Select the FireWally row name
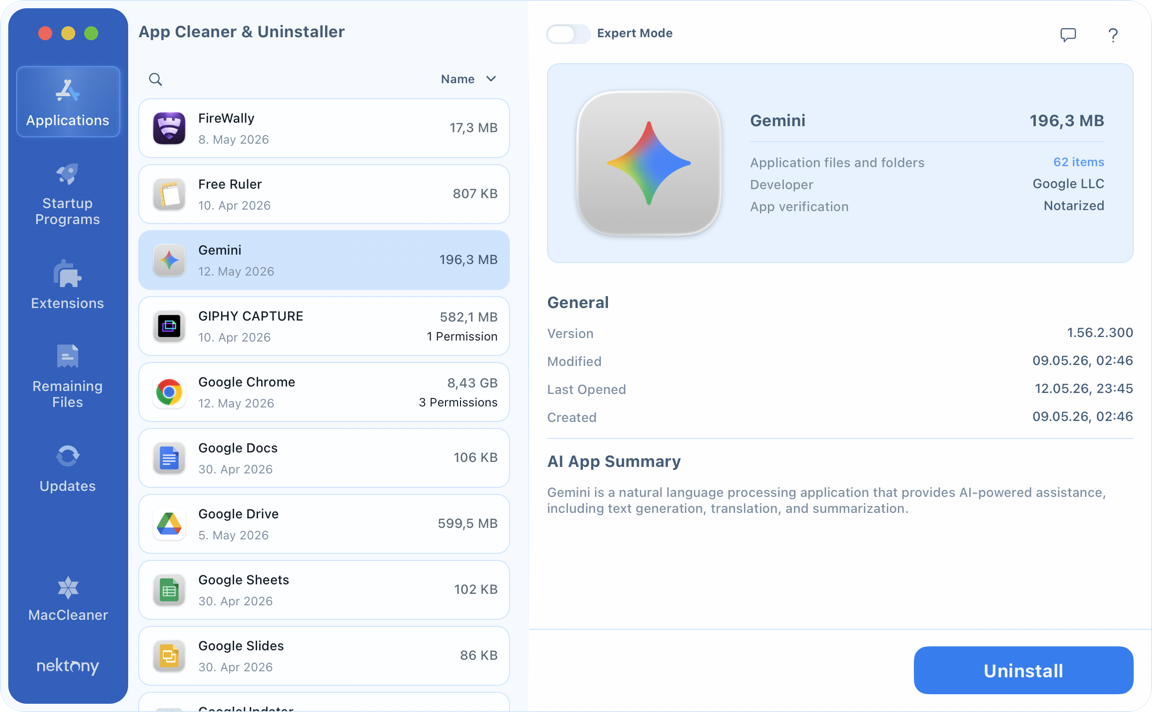Viewport: 1152px width, 712px height. pos(226,118)
